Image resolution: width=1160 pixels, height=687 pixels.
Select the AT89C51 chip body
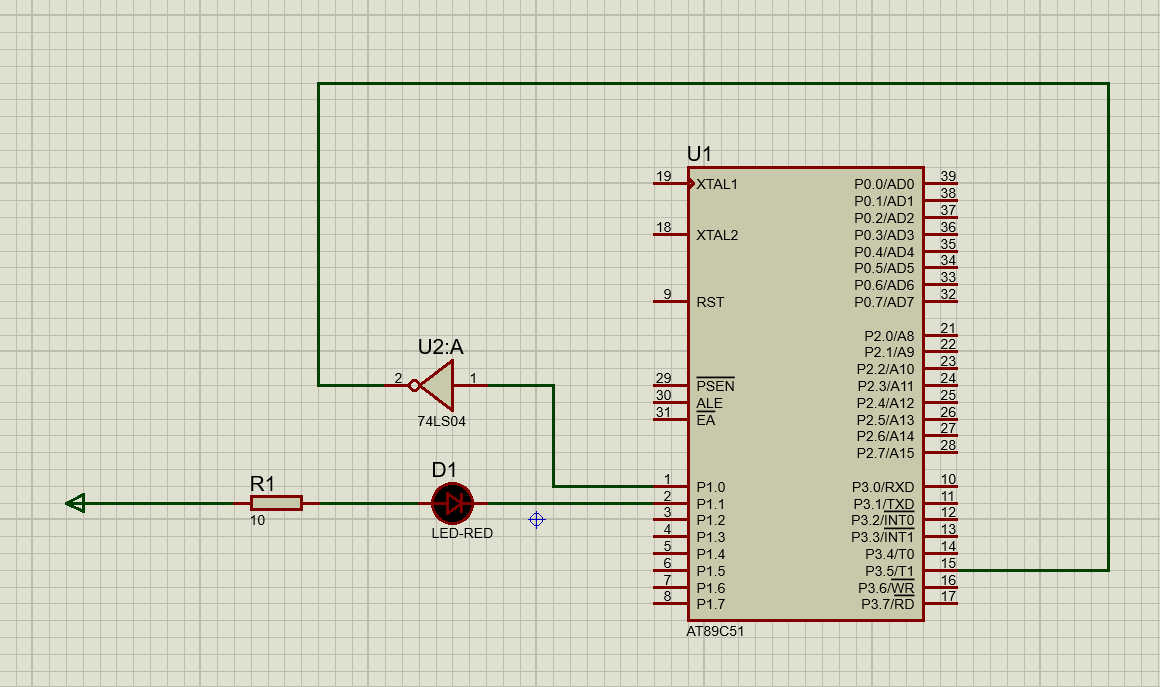pos(806,394)
